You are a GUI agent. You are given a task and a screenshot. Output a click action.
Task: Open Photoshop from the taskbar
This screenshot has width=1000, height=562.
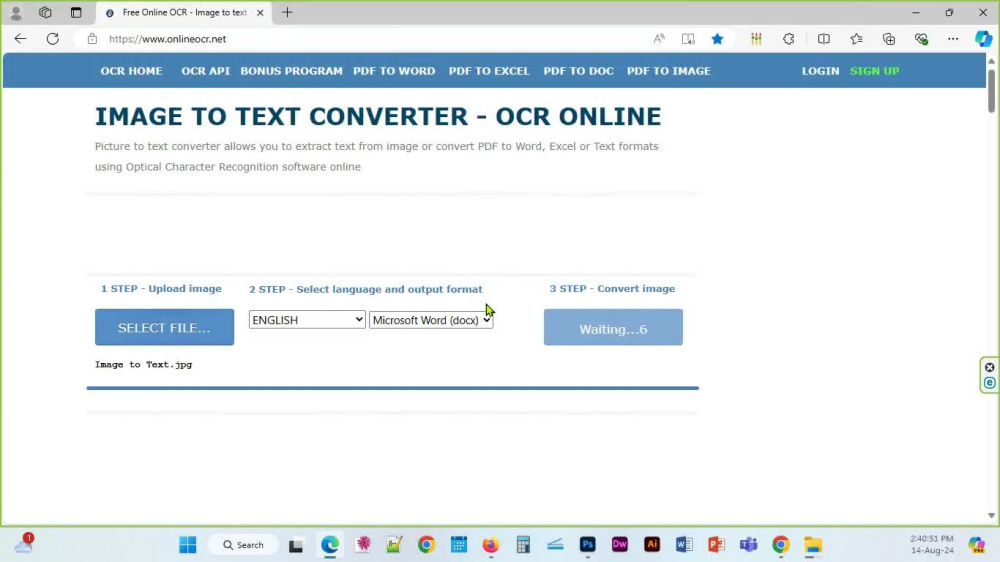point(587,545)
